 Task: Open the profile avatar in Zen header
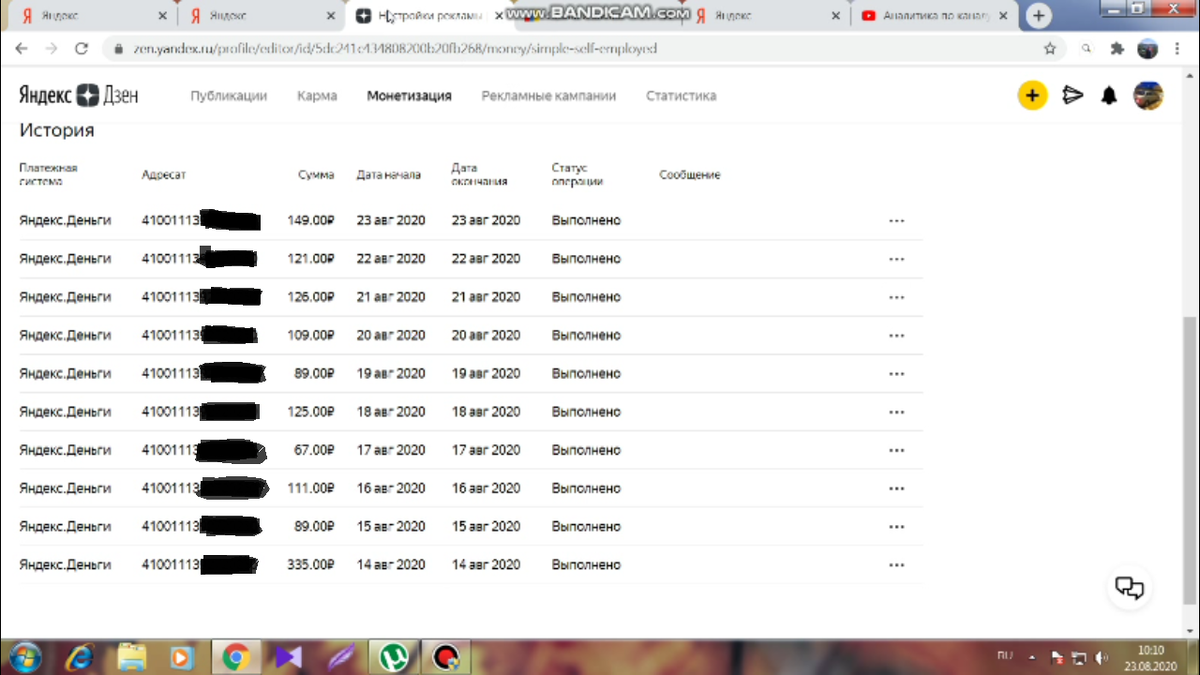(1148, 96)
